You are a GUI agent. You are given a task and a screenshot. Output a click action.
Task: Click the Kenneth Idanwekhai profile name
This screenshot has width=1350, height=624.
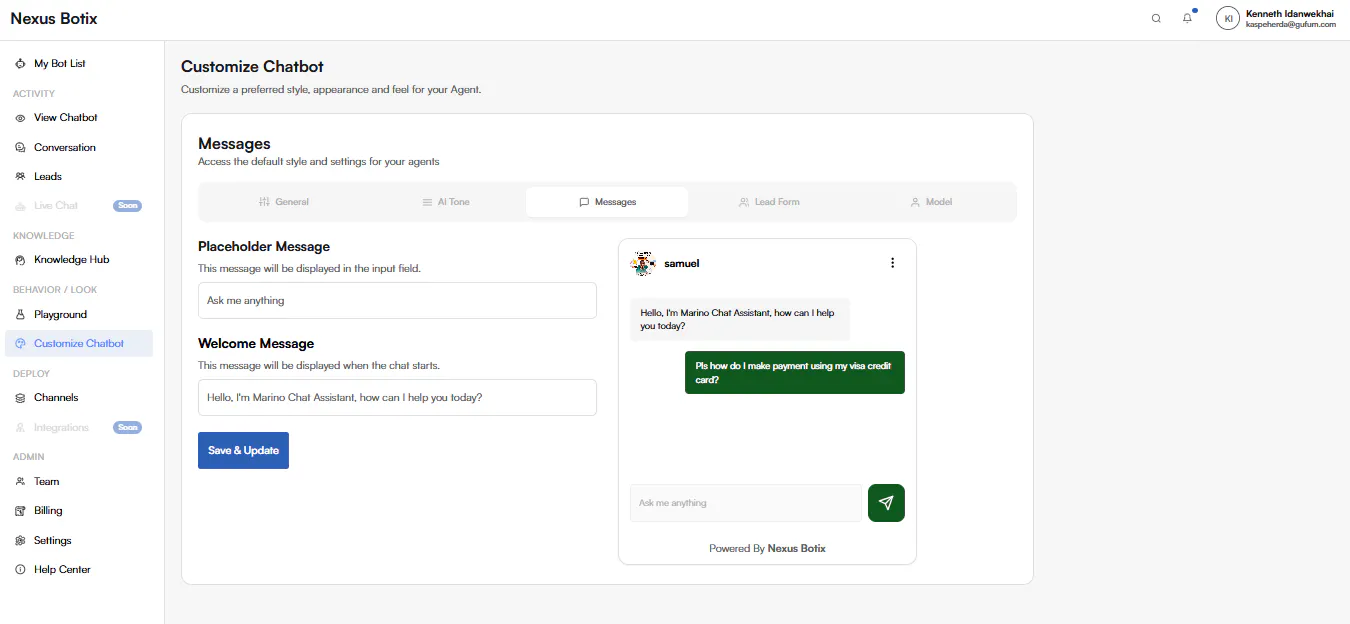pos(1290,13)
